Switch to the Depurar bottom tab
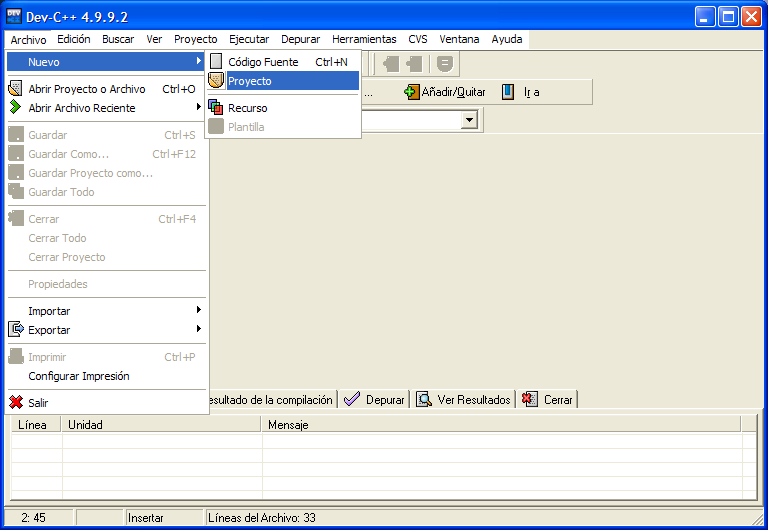768x530 pixels. coord(374,400)
